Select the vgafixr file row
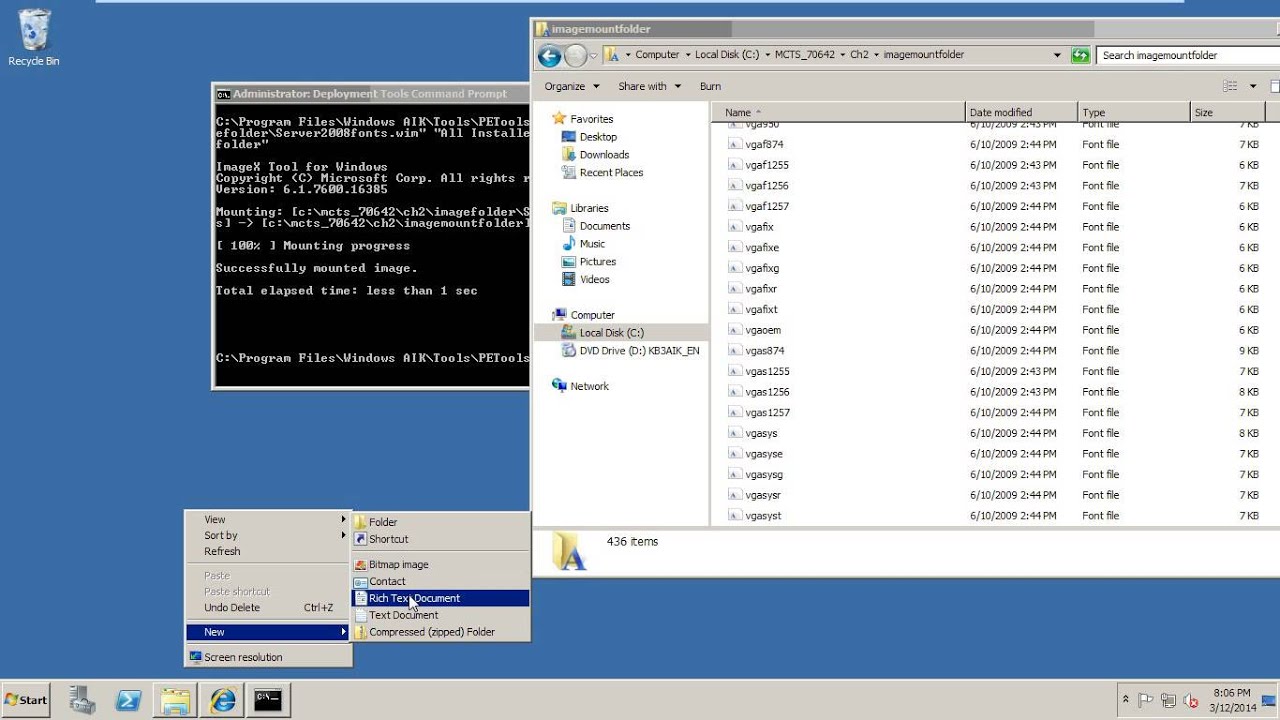Viewport: 1280px width, 720px height. pyautogui.click(x=995, y=289)
